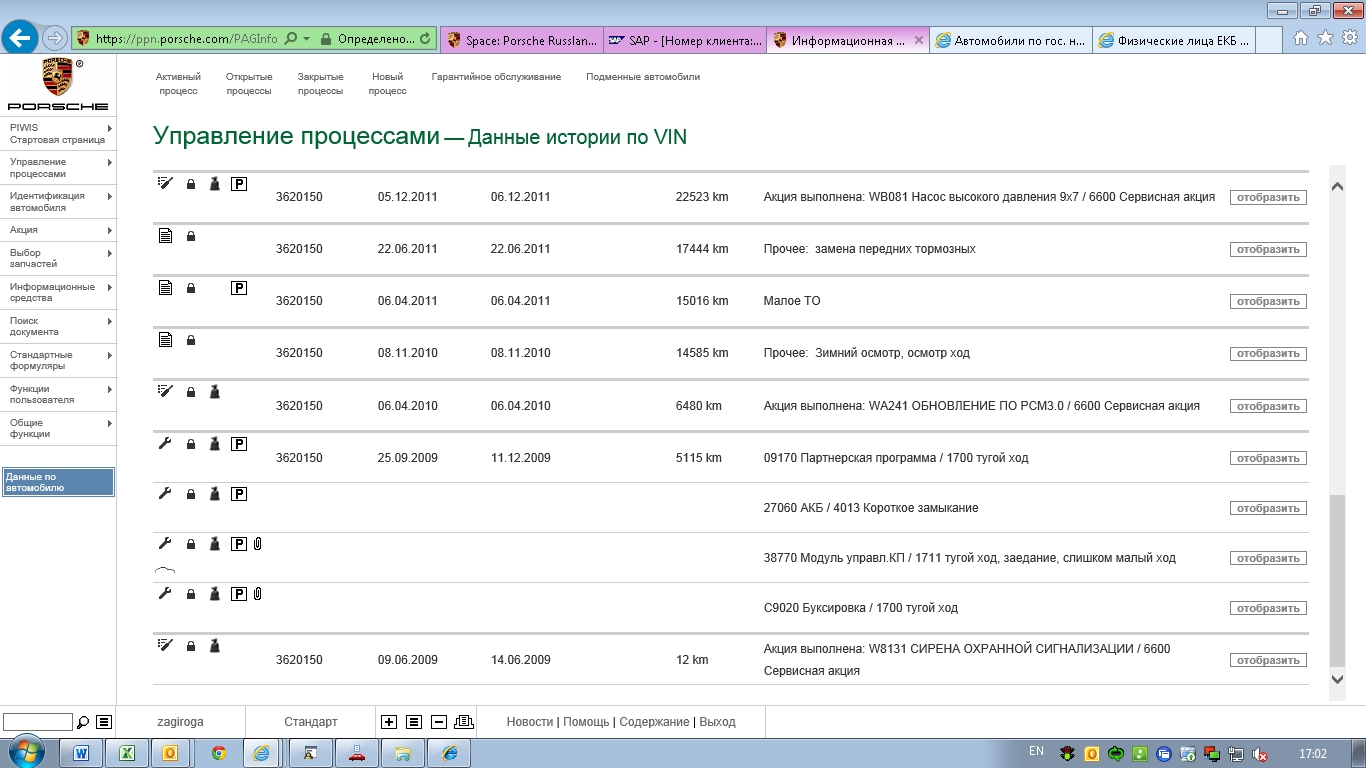
Task: Open the Содержание link
Action: (x=654, y=722)
